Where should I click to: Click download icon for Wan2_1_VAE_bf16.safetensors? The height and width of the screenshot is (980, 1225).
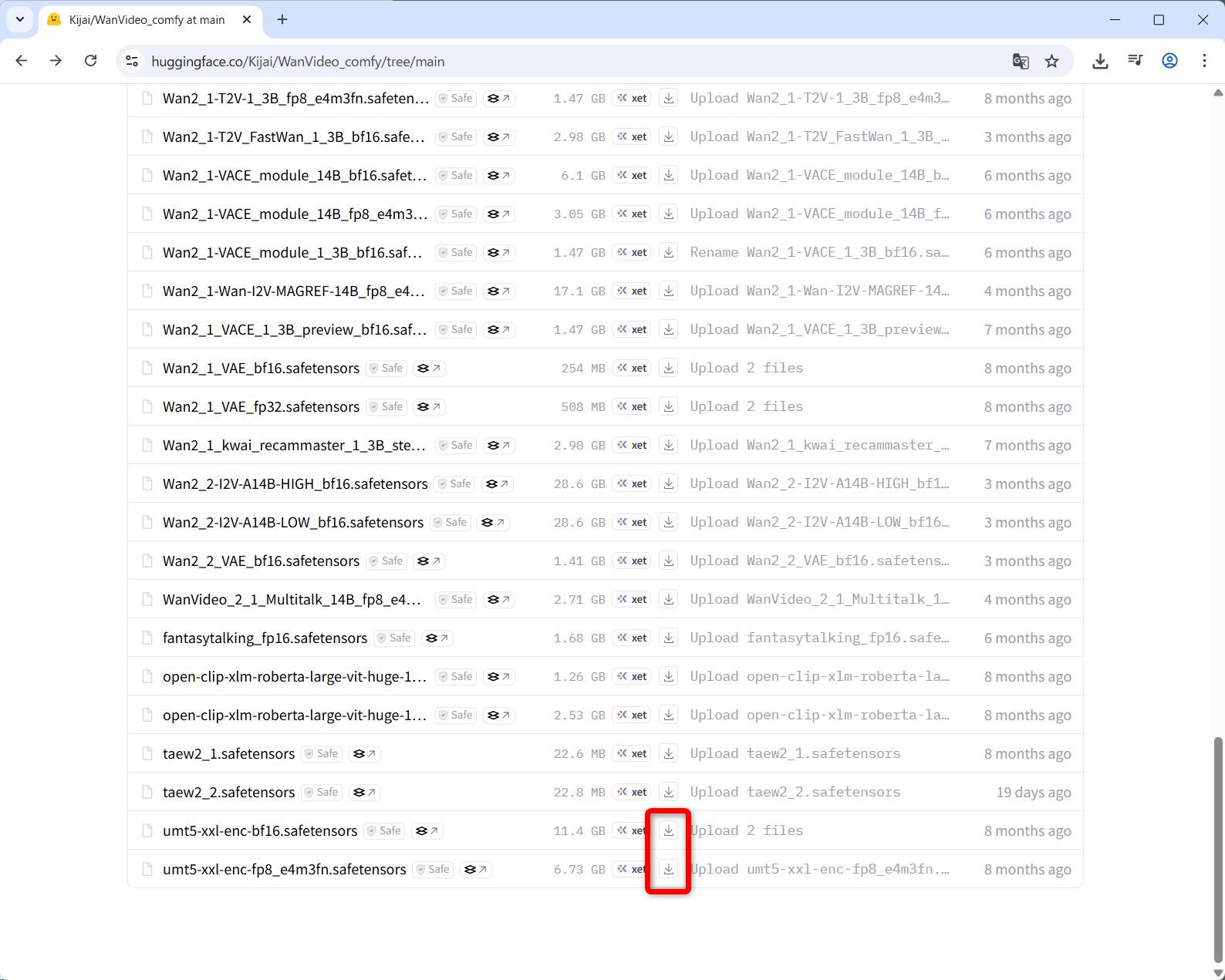point(669,368)
